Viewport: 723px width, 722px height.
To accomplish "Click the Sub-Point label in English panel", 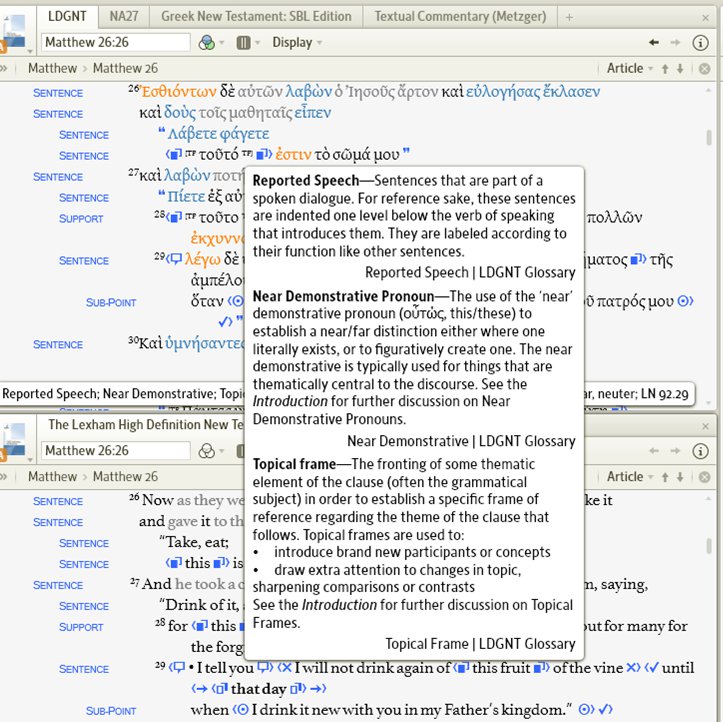I will [111, 711].
